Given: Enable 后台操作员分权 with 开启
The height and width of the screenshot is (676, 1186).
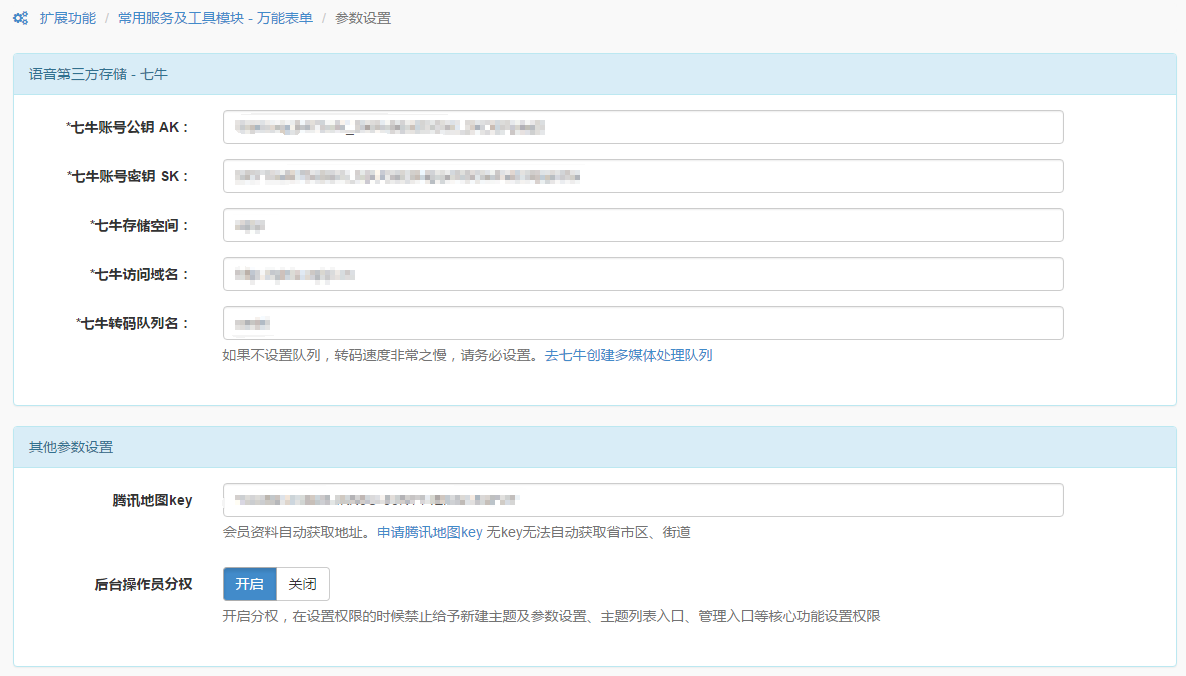Looking at the screenshot, I should click(x=250, y=584).
